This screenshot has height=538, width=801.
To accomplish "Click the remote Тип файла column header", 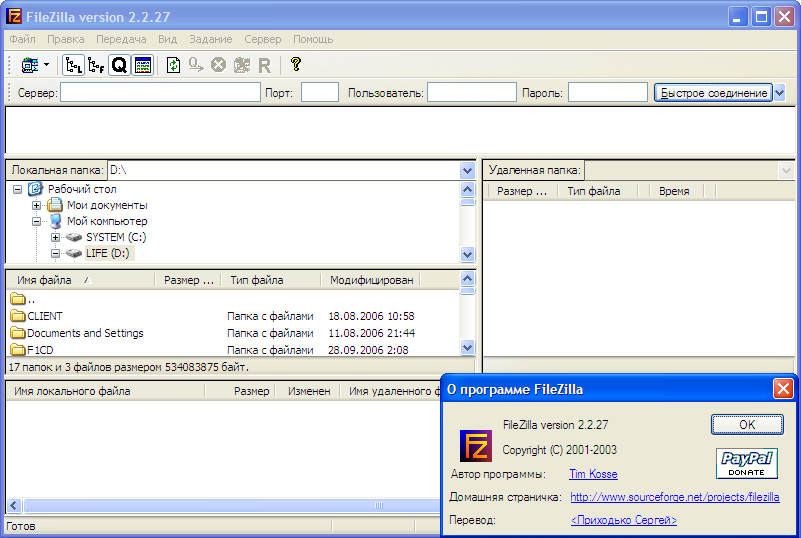I will point(599,191).
